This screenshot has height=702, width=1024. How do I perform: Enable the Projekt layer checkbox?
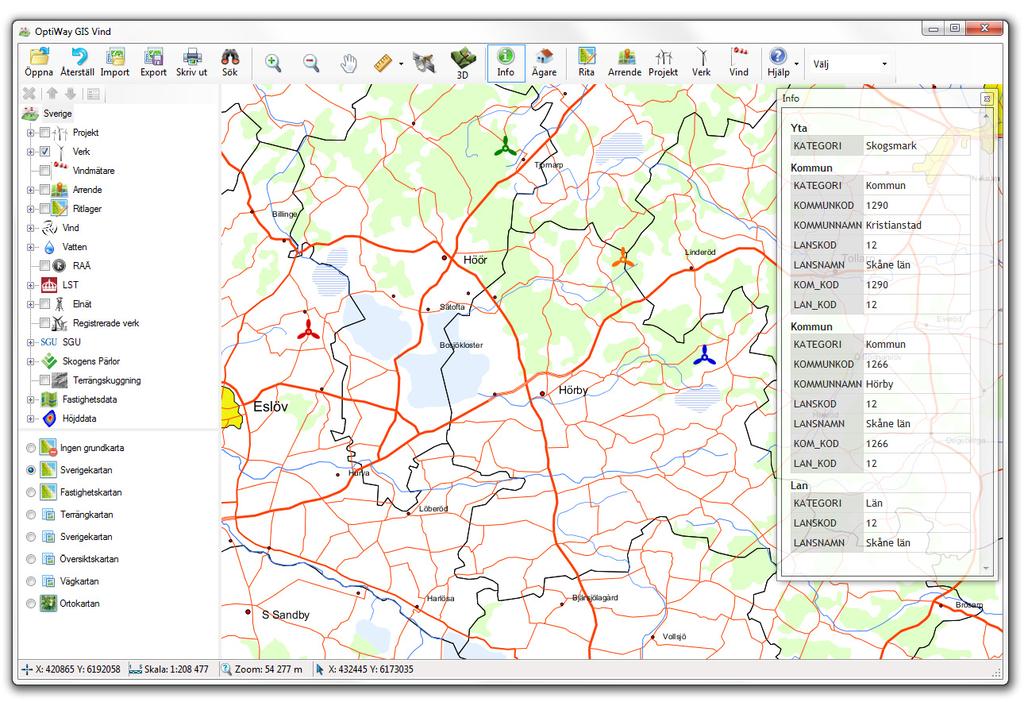click(44, 133)
